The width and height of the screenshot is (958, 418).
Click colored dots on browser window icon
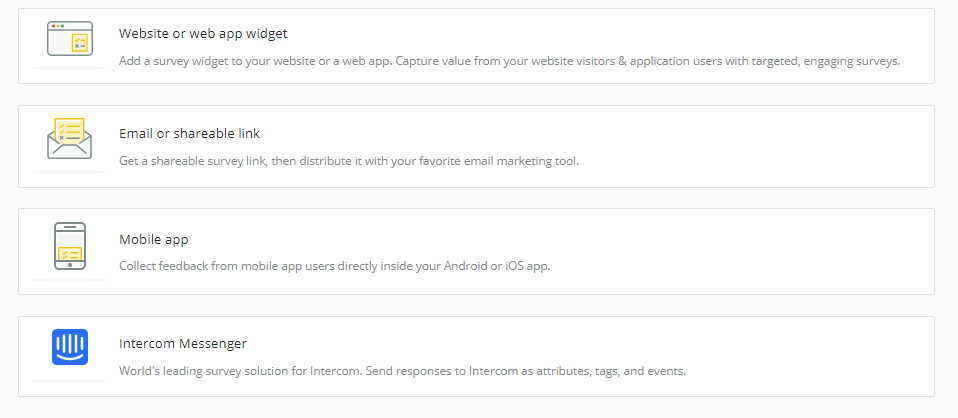click(58, 26)
